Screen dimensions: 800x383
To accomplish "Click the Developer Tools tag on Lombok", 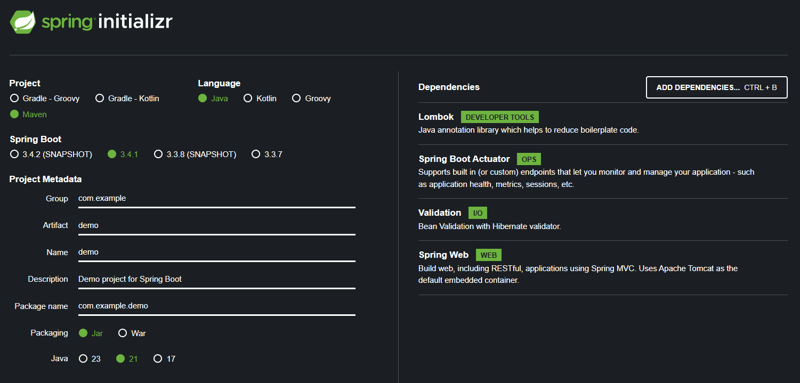I will click(x=500, y=117).
